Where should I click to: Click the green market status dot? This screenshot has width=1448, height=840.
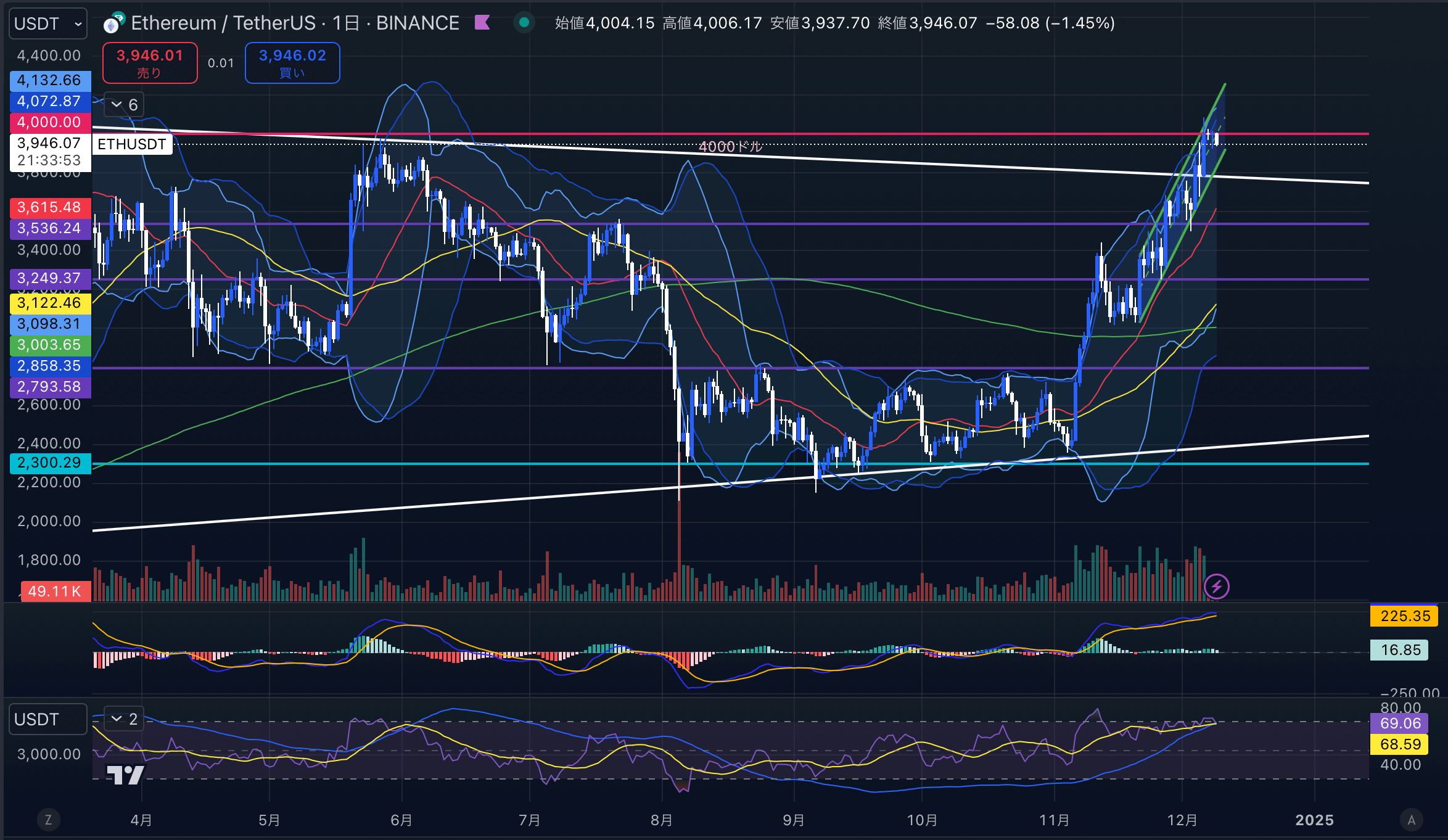coord(524,23)
